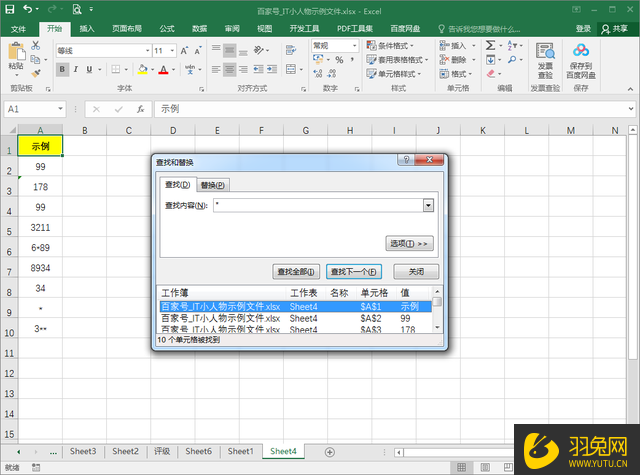Viewport: 640px width, 475px height.
Task: Open the 文件 File tab
Action: tap(18, 29)
